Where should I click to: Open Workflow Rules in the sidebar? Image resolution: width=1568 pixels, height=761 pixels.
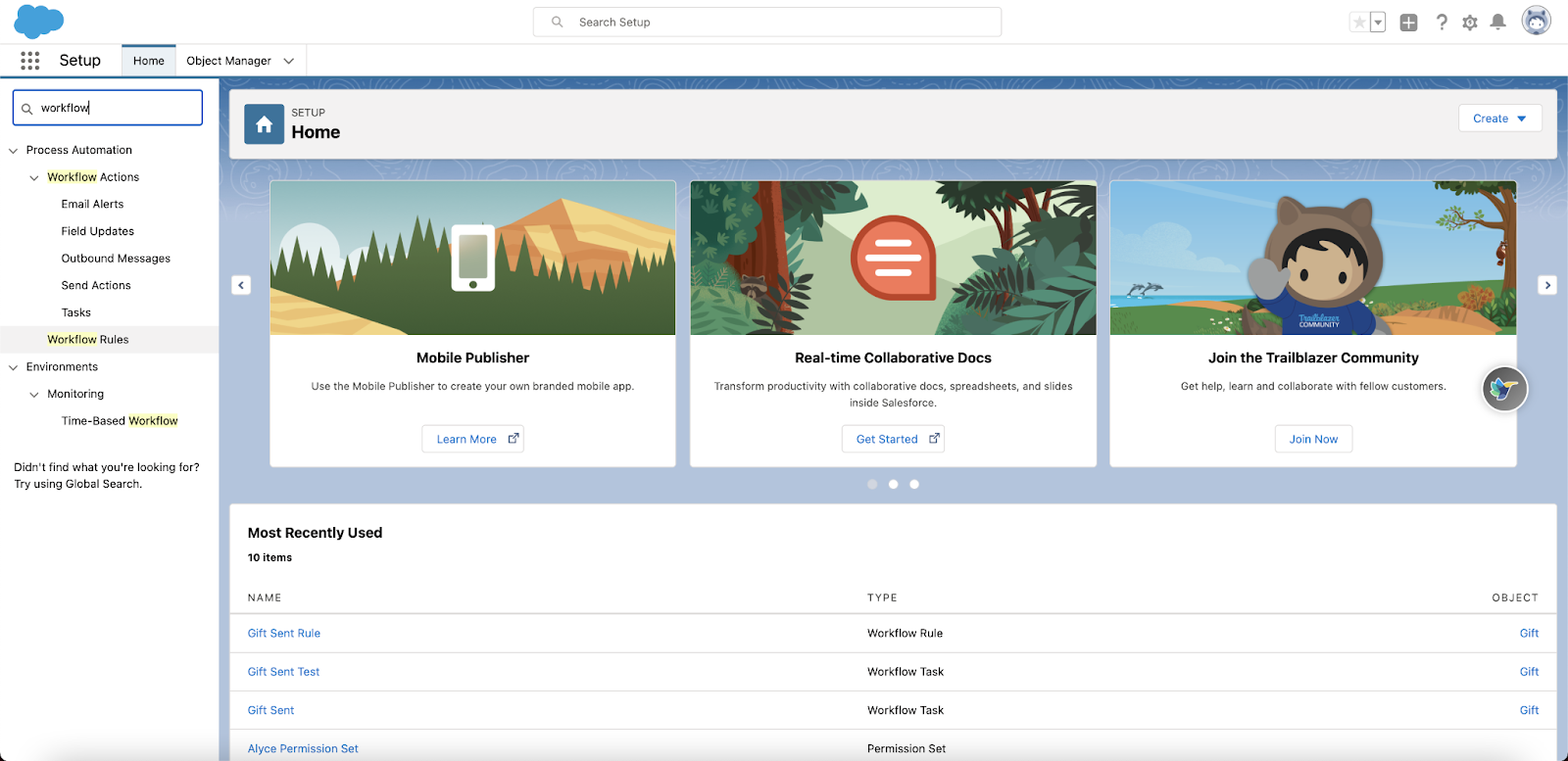[x=88, y=340]
